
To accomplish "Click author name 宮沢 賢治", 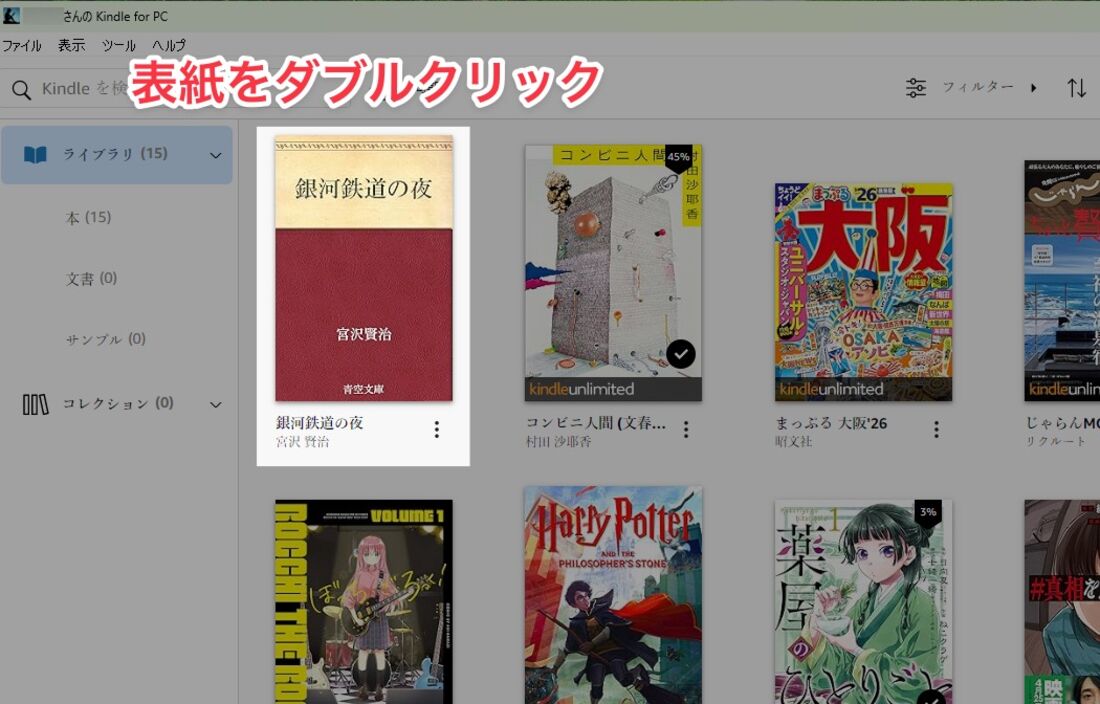I will tap(302, 442).
